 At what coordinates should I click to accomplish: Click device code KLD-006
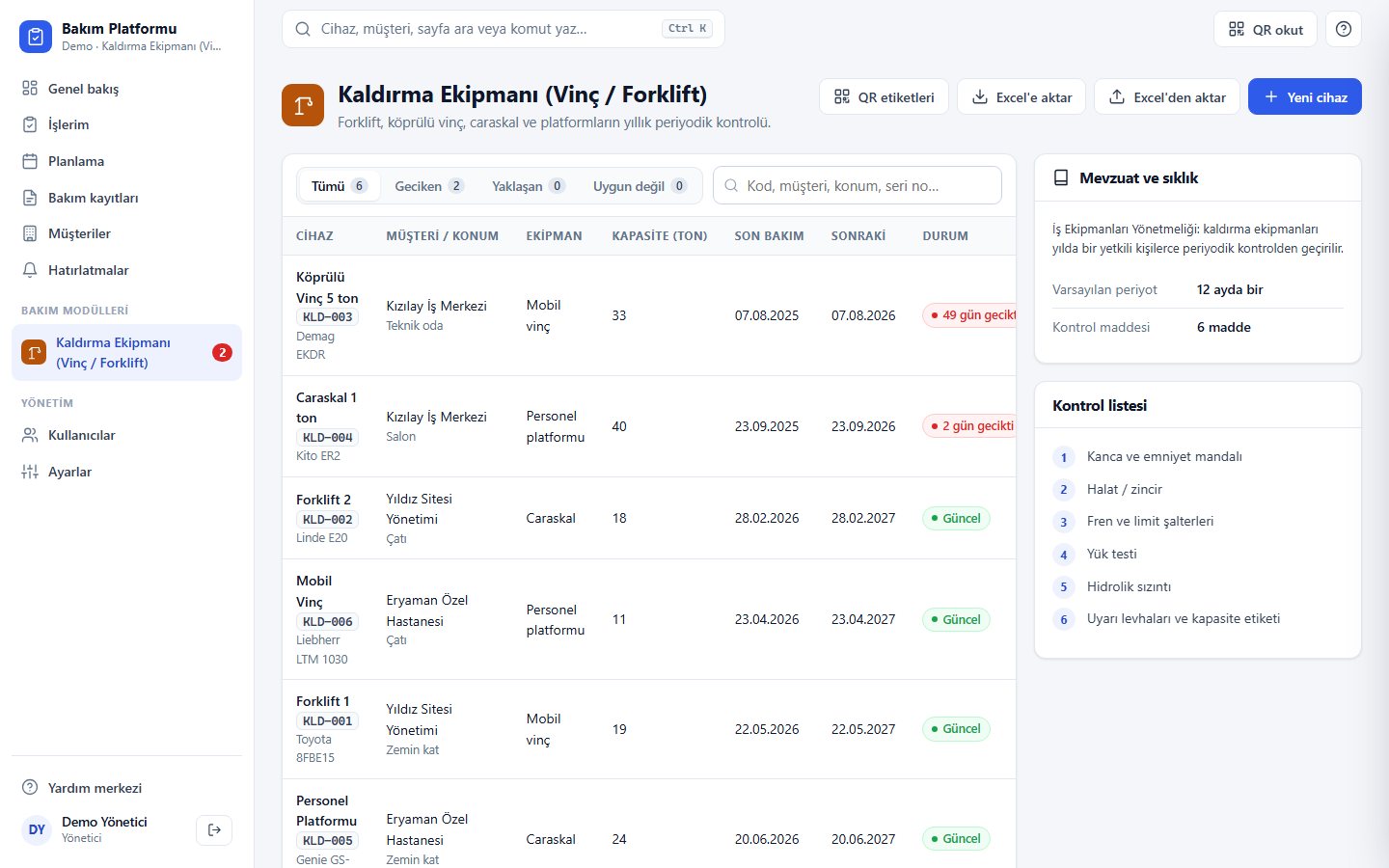(328, 622)
